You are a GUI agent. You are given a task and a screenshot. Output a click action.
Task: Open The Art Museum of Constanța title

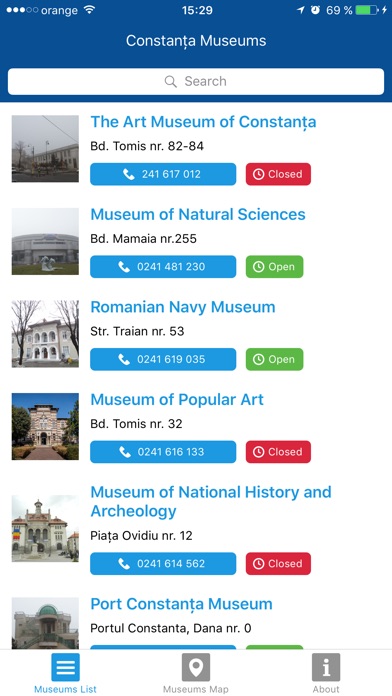[x=203, y=122]
